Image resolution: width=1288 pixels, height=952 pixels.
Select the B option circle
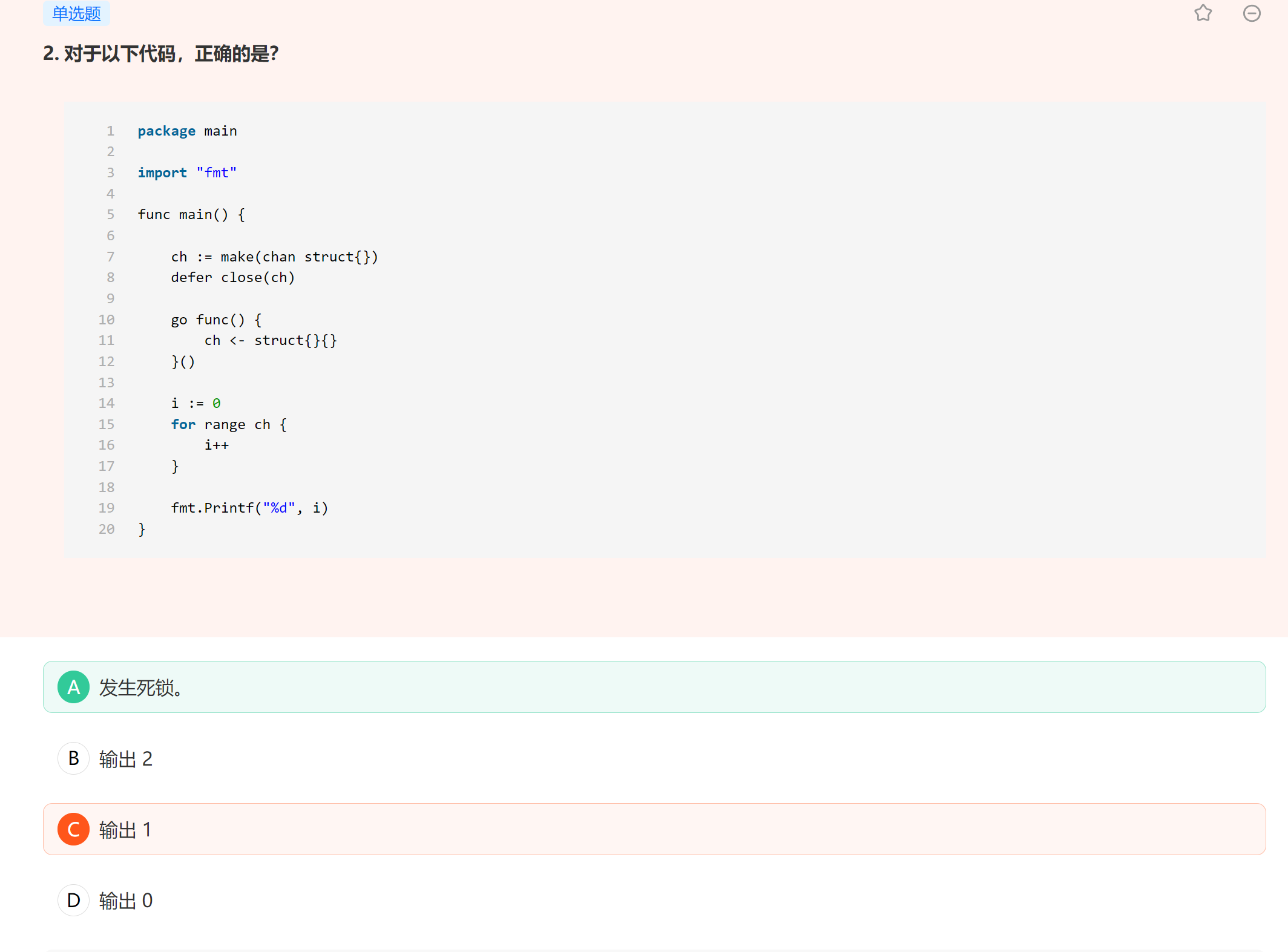(73, 758)
